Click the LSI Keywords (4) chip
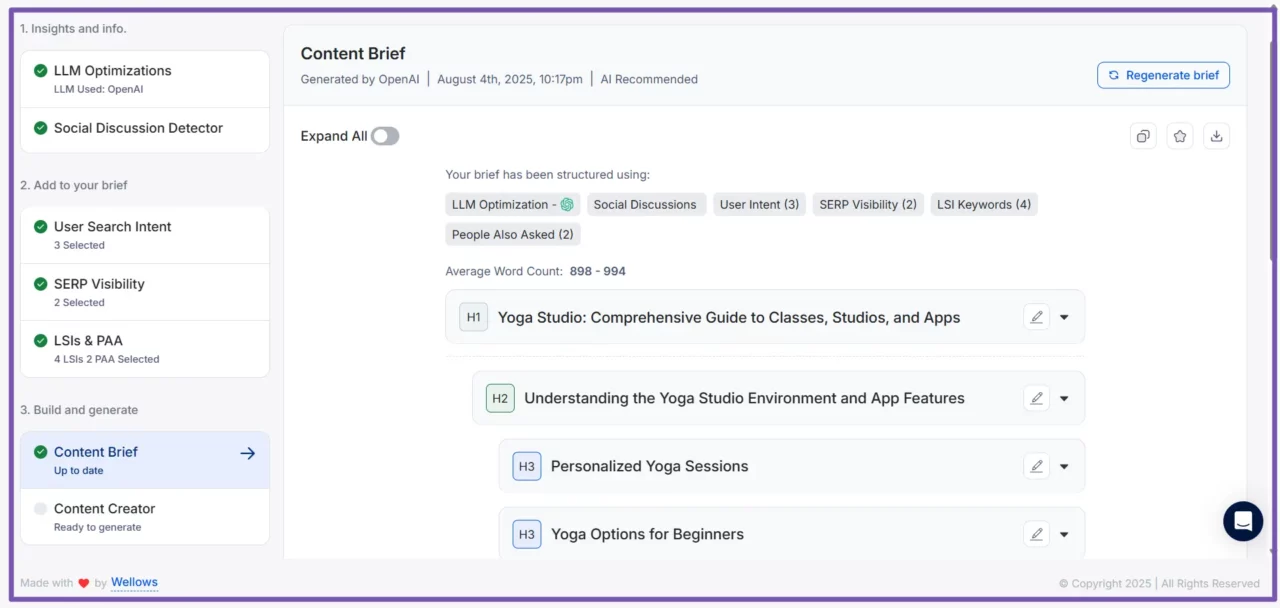1280x608 pixels. (x=984, y=204)
